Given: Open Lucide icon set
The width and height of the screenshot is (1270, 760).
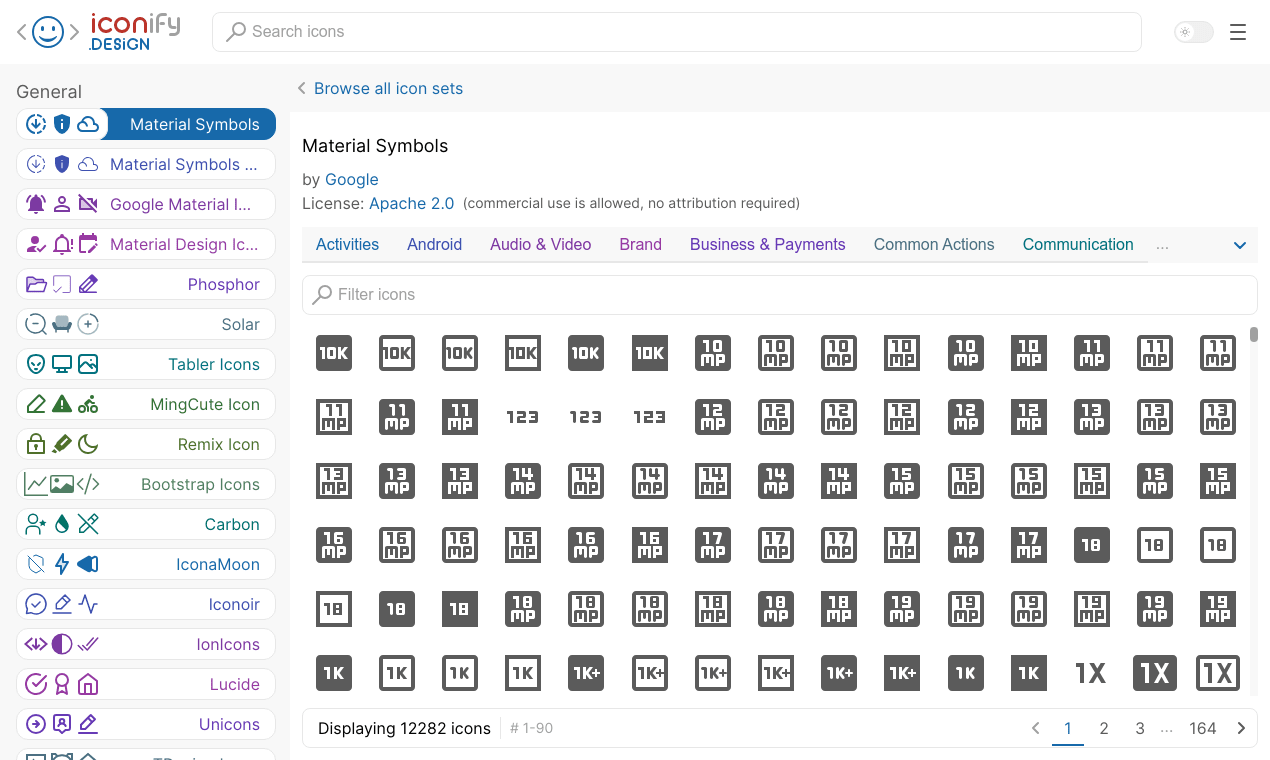Looking at the screenshot, I should point(146,684).
